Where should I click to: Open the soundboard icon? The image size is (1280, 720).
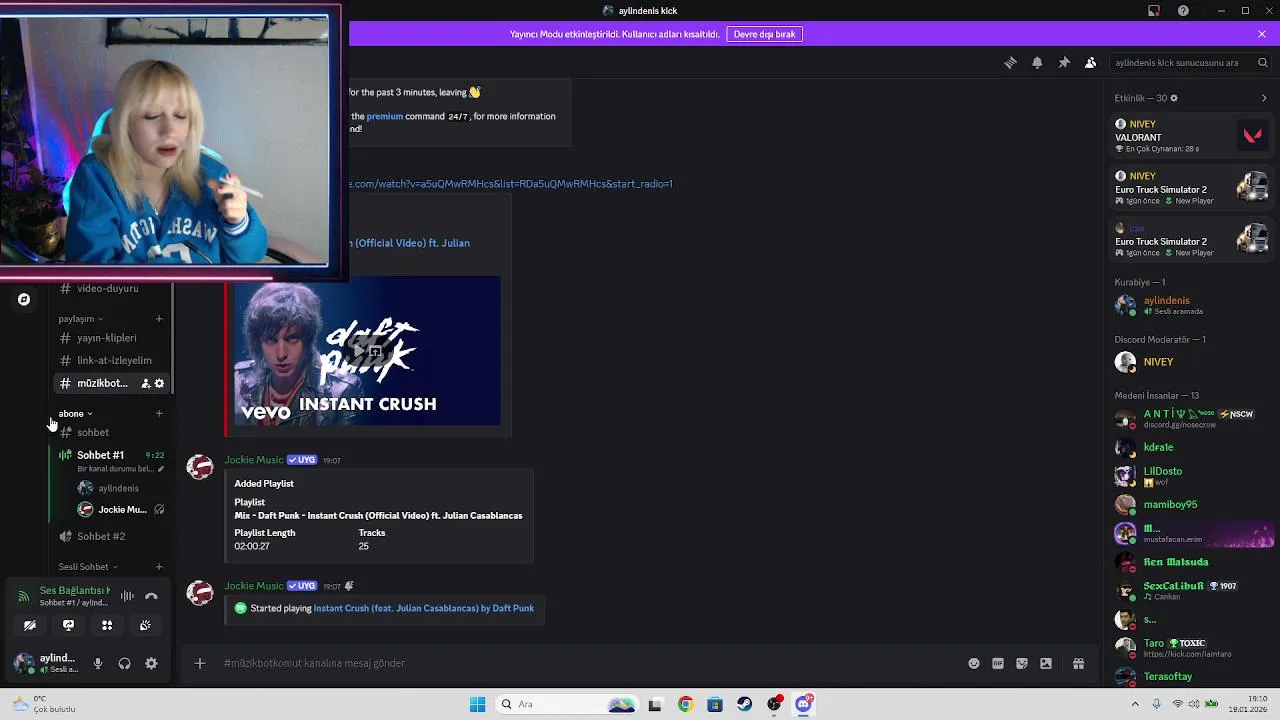click(145, 625)
